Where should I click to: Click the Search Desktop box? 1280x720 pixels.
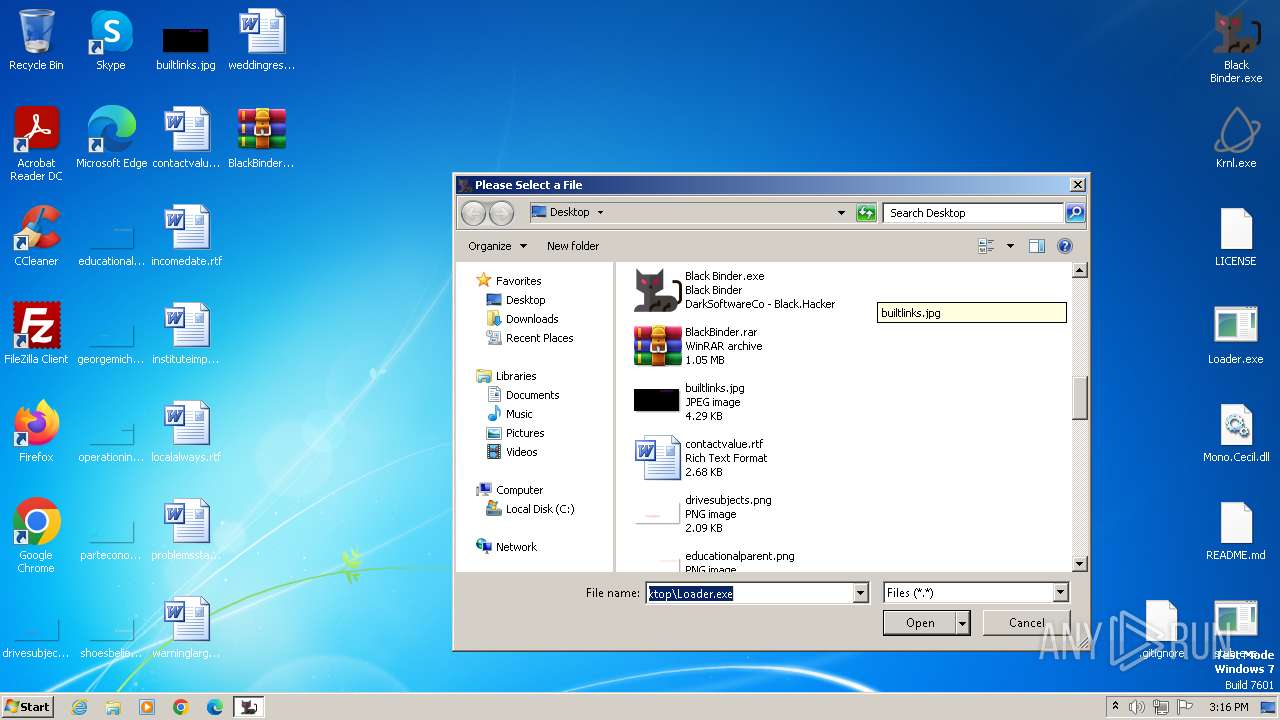(x=973, y=213)
